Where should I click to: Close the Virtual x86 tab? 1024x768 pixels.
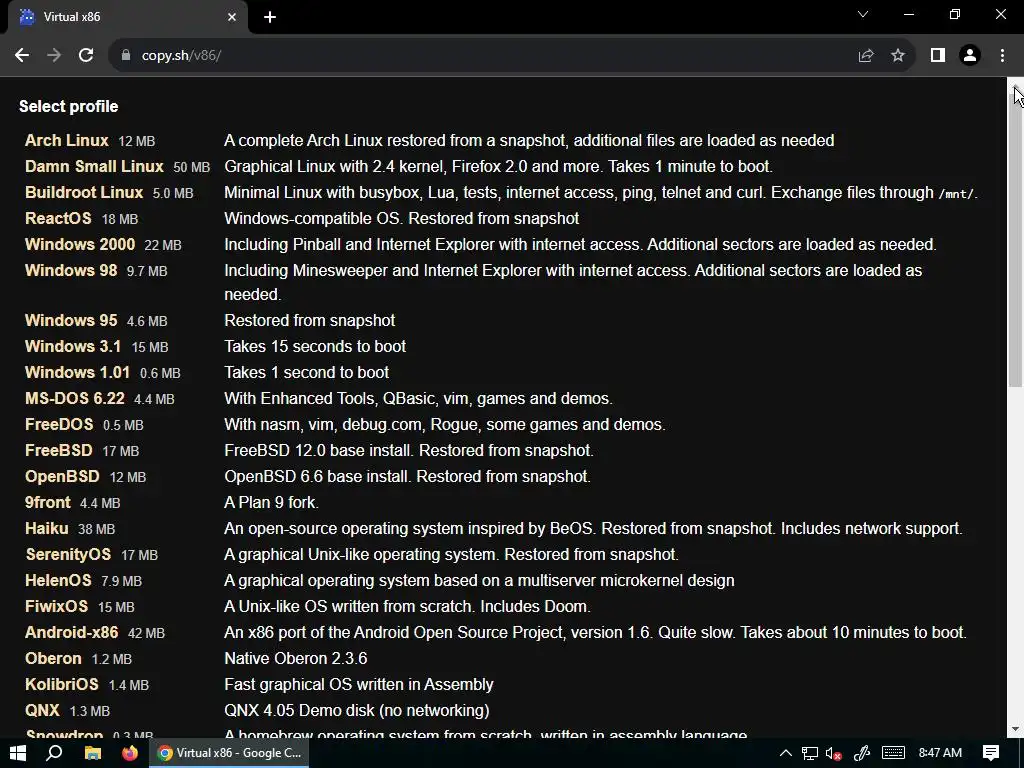[232, 17]
